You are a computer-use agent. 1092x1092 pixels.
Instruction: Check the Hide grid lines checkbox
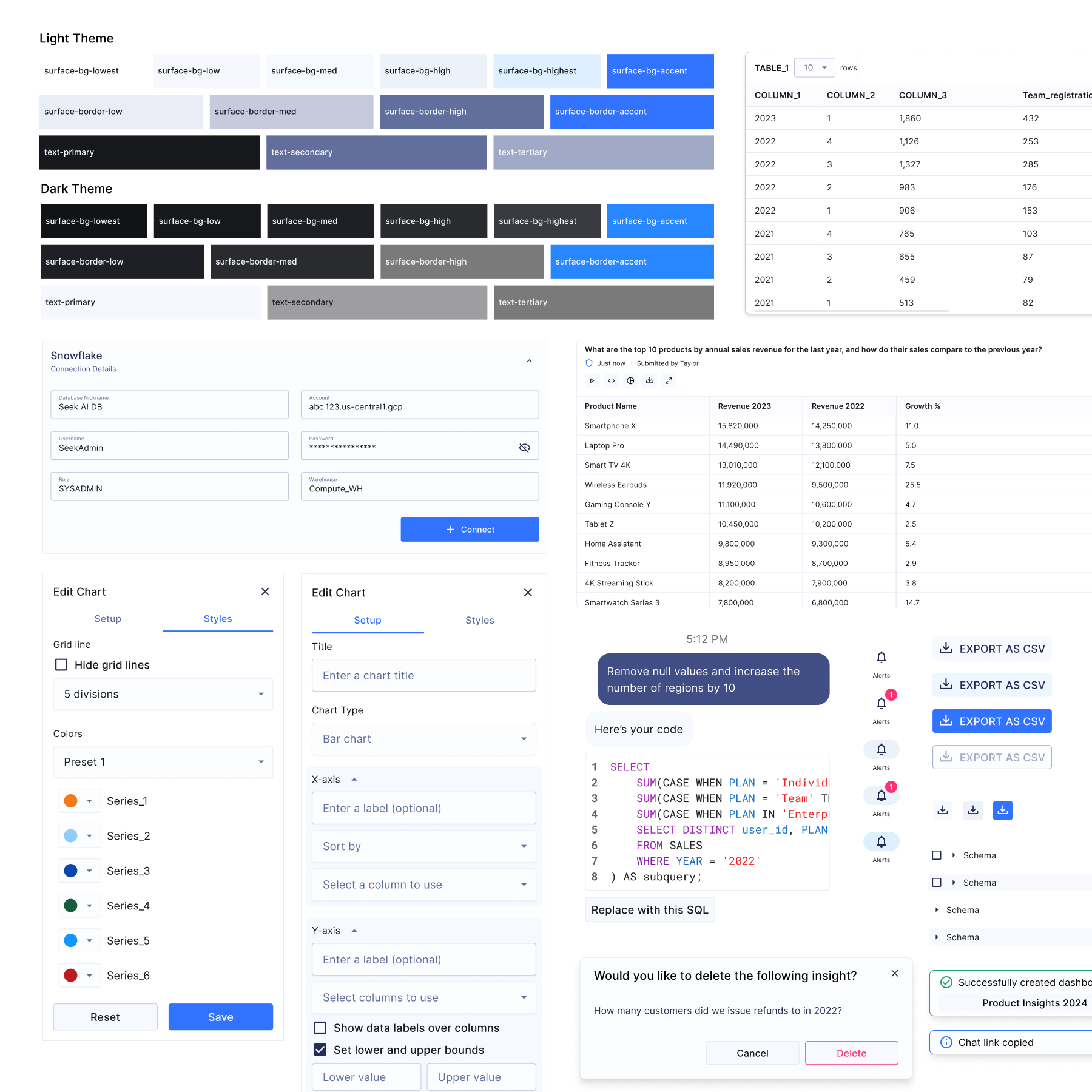(x=61, y=665)
